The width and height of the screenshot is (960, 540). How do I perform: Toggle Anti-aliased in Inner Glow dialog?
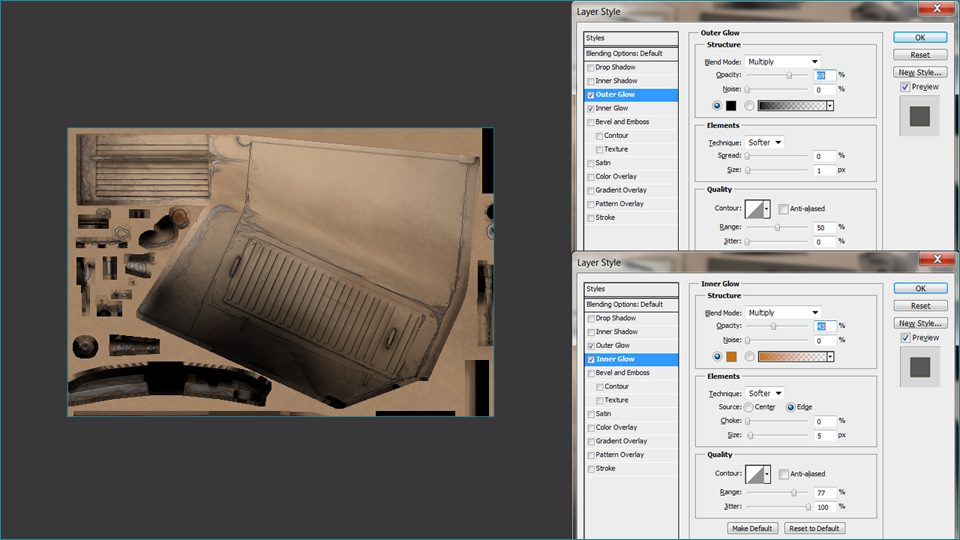coord(784,474)
